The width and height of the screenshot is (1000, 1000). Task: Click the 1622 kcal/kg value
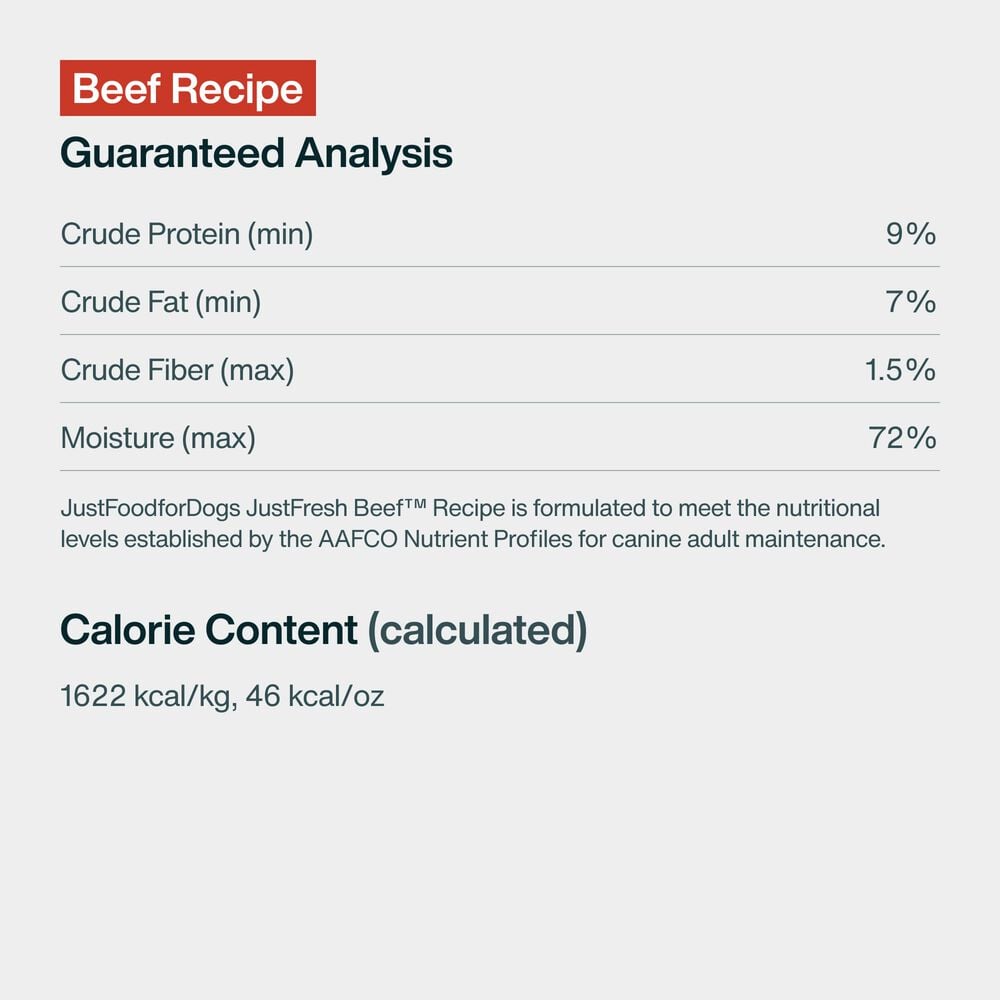point(148,696)
